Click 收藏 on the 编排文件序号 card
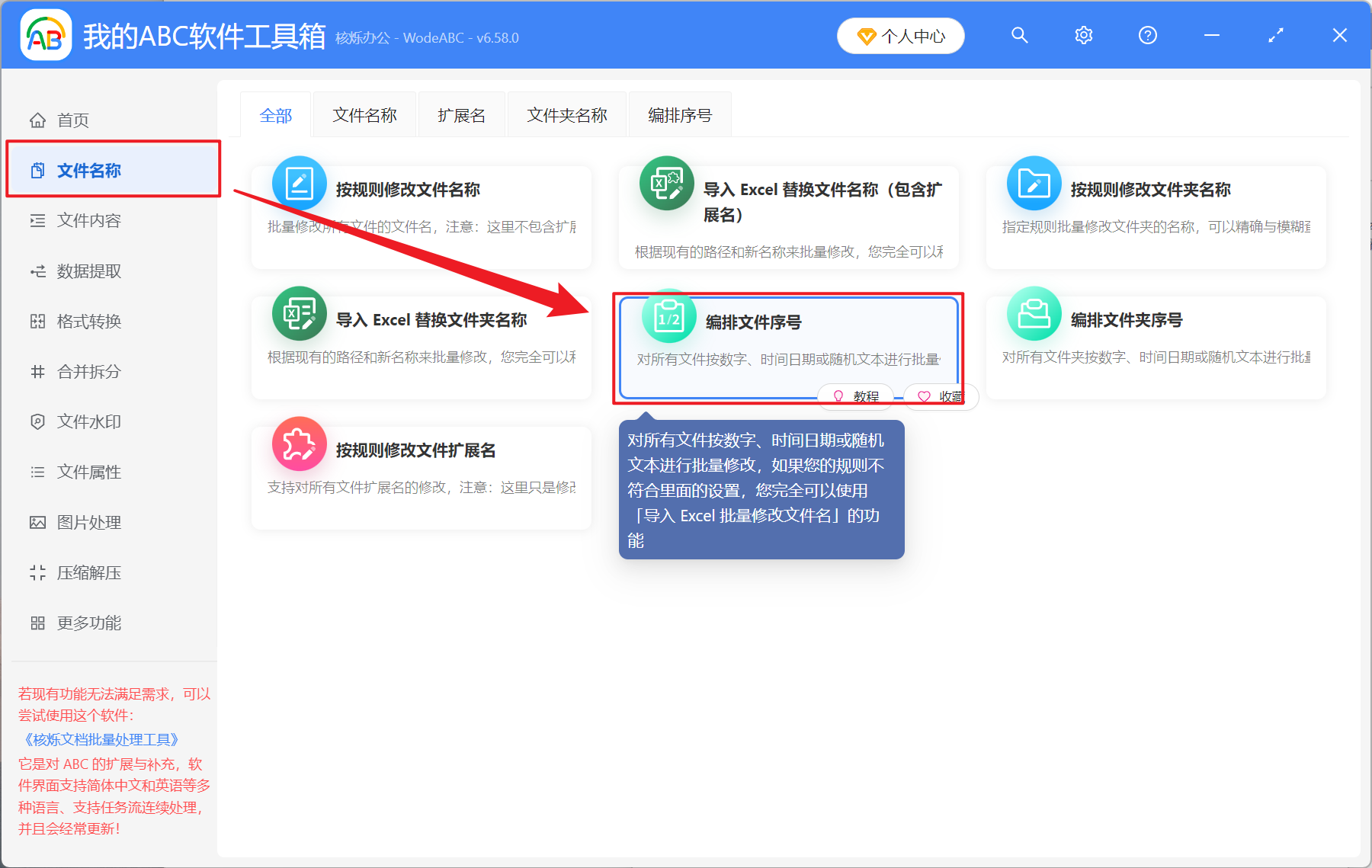This screenshot has width=1372, height=868. (x=941, y=396)
